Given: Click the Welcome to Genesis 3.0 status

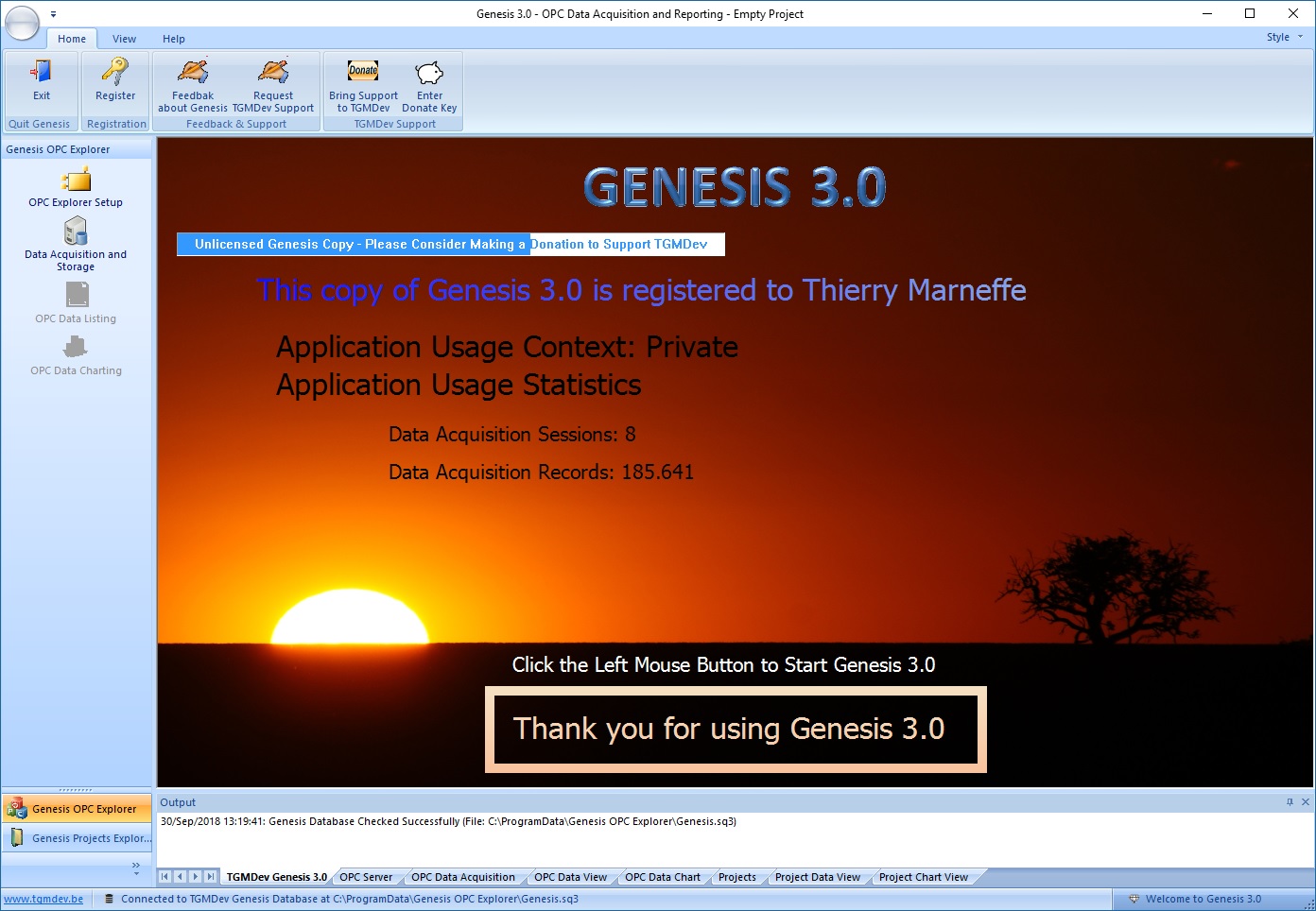Looking at the screenshot, I should tap(1195, 899).
